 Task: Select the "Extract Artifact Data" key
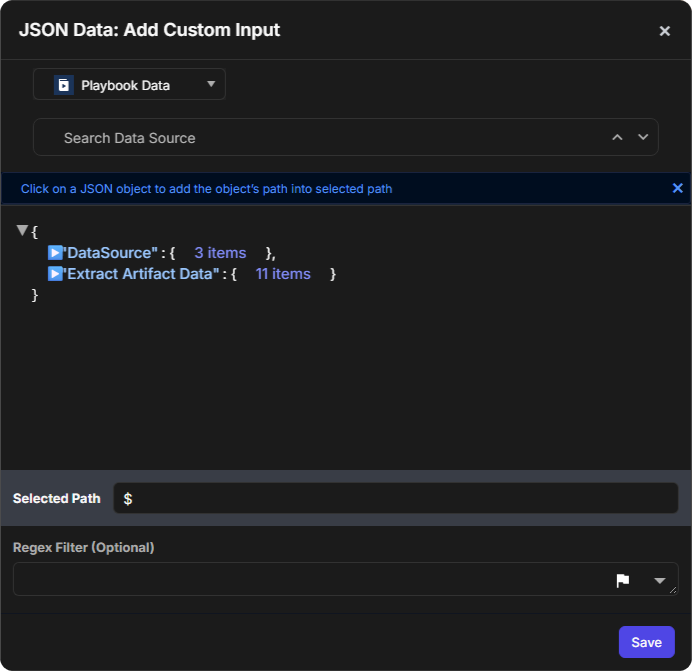pyautogui.click(x=141, y=274)
